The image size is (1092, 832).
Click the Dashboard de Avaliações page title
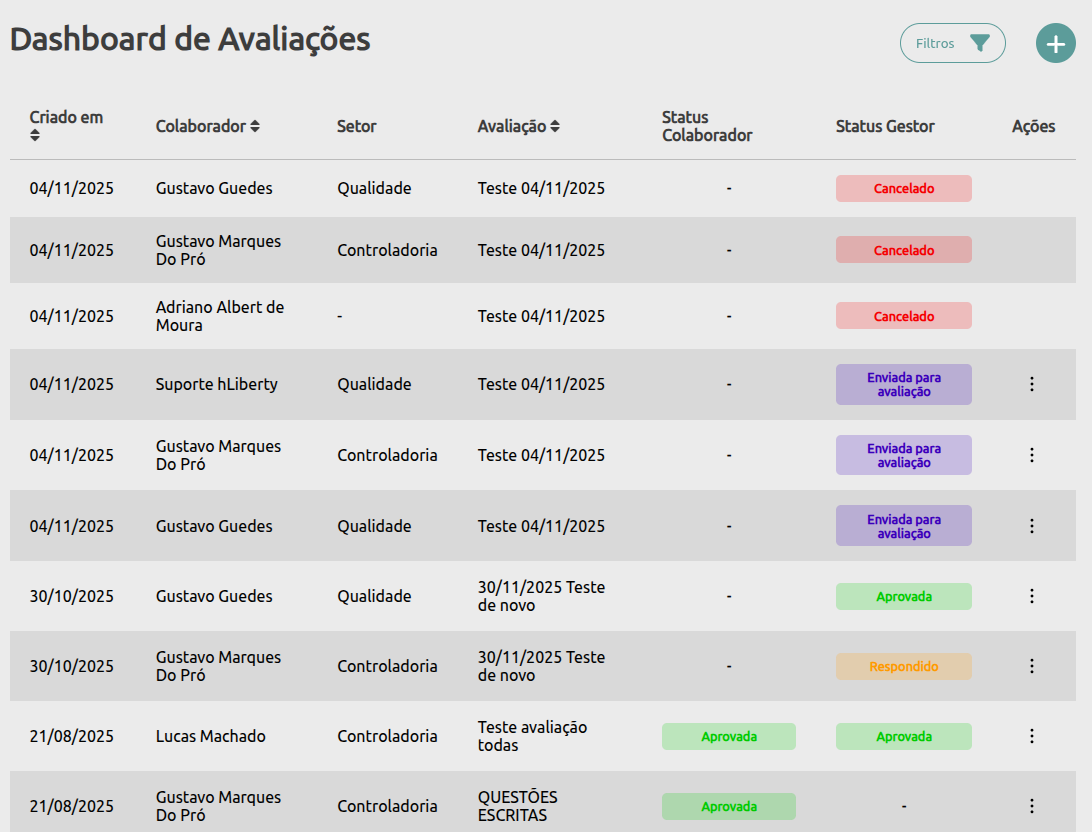(190, 39)
